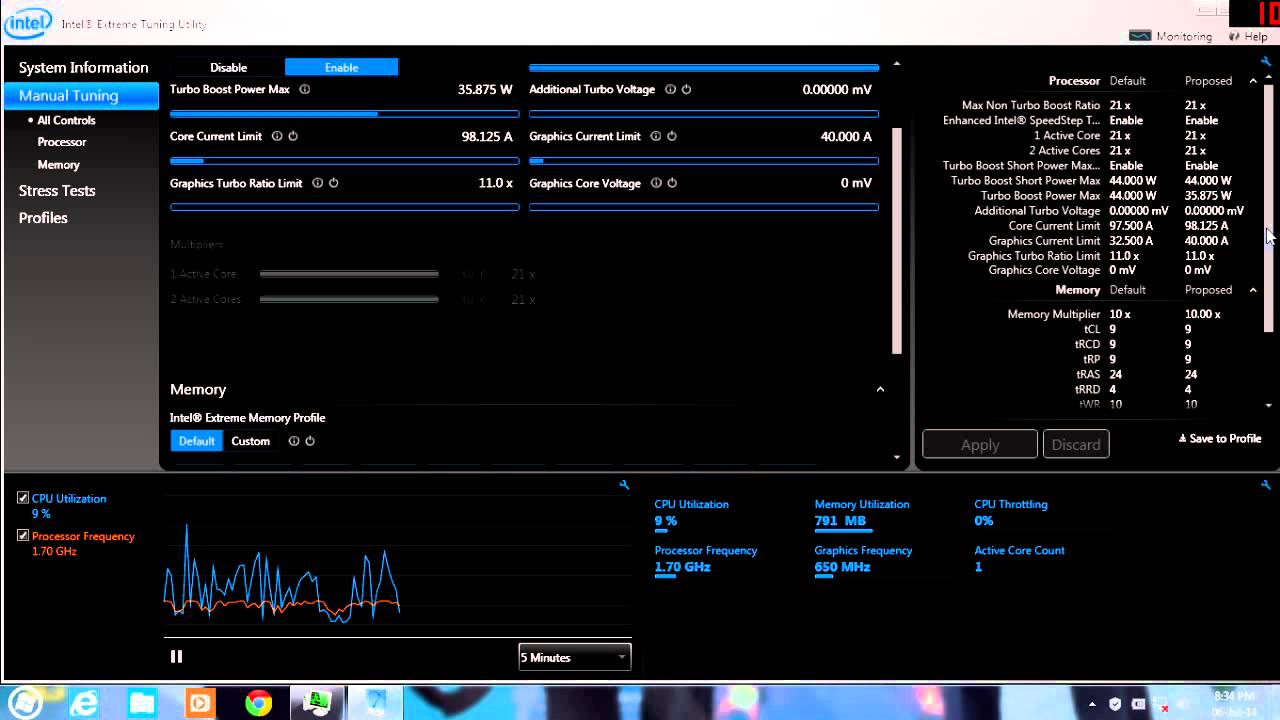Image resolution: width=1280 pixels, height=720 pixels.
Task: Uncheck CPU Utilization graph checkbox
Action: 23,498
